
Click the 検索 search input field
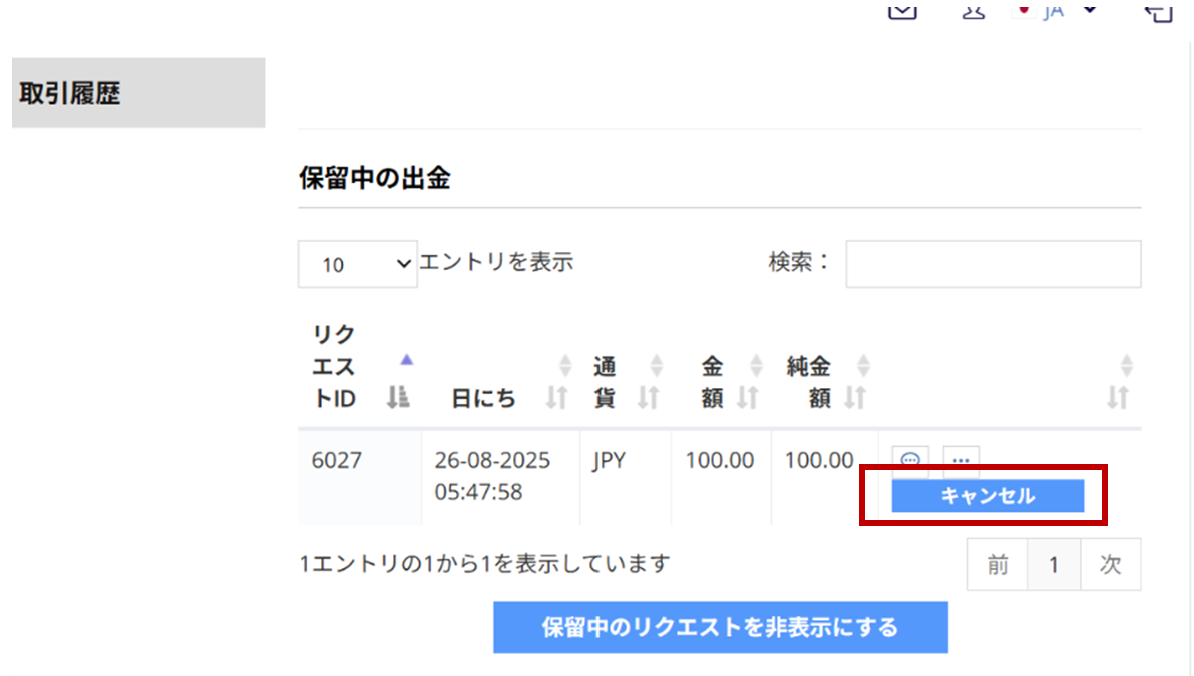pyautogui.click(x=992, y=264)
